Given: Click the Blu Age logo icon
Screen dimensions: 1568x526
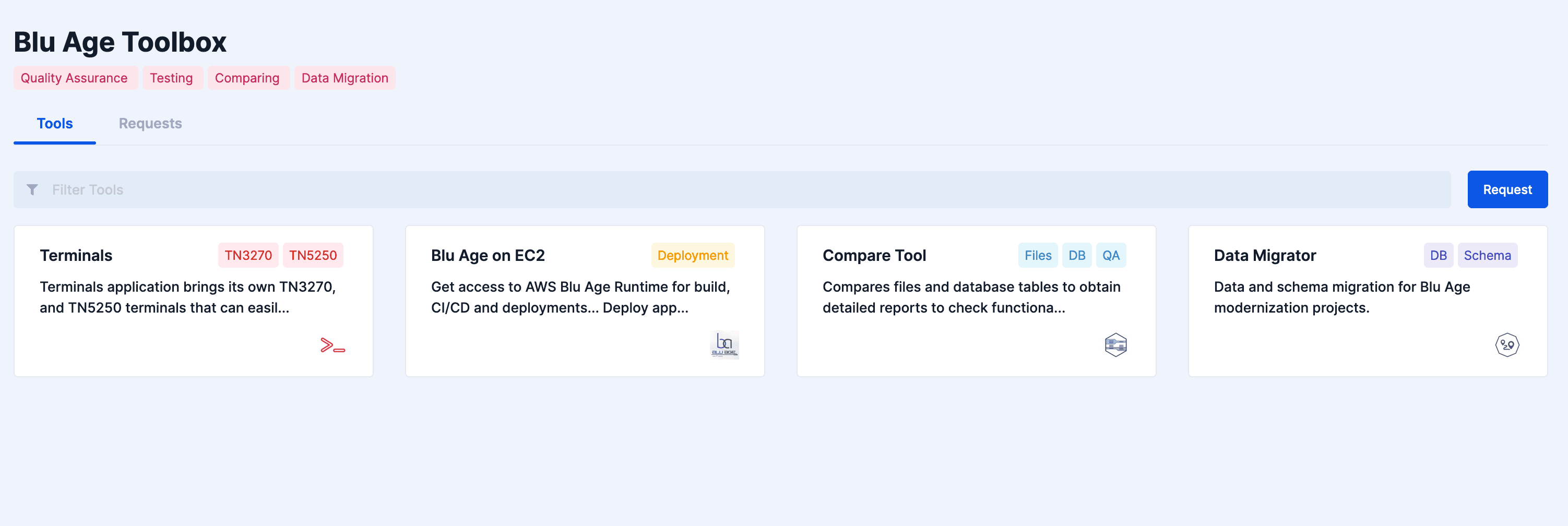Looking at the screenshot, I should pos(724,344).
